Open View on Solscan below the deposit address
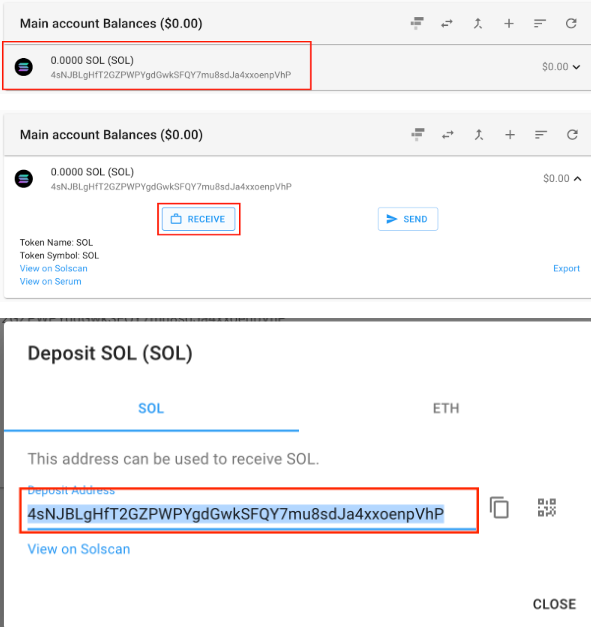591x627 pixels. [79, 549]
